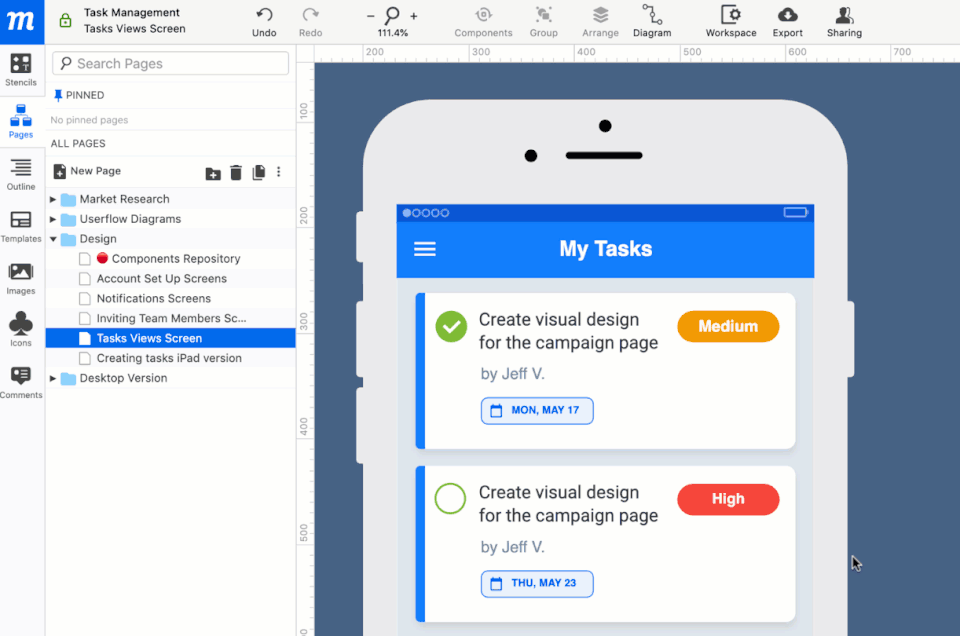Open the Images panel
Screen dimensions: 960x636
tap(21, 279)
